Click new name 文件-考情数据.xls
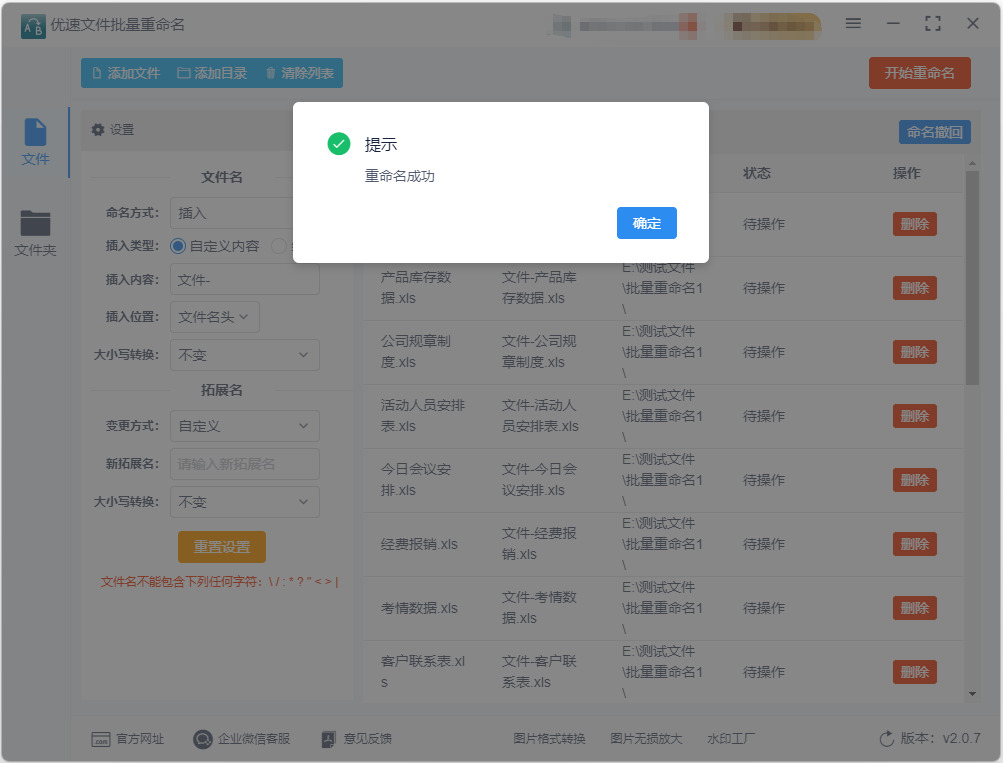This screenshot has height=763, width=1003. point(539,608)
